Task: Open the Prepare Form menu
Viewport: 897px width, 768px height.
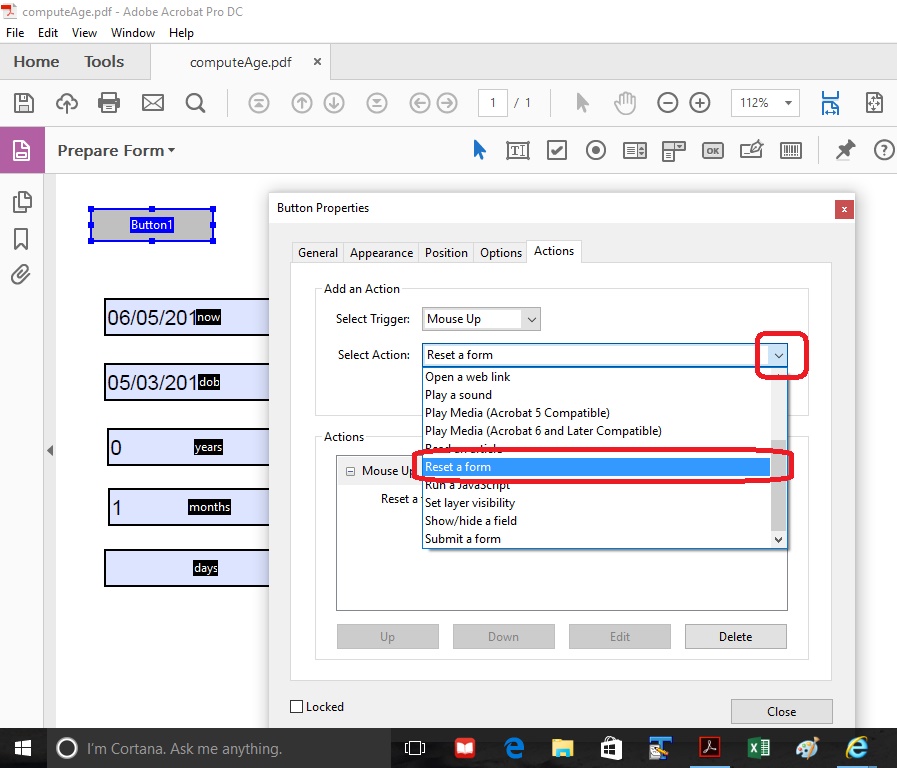Action: pyautogui.click(x=116, y=150)
